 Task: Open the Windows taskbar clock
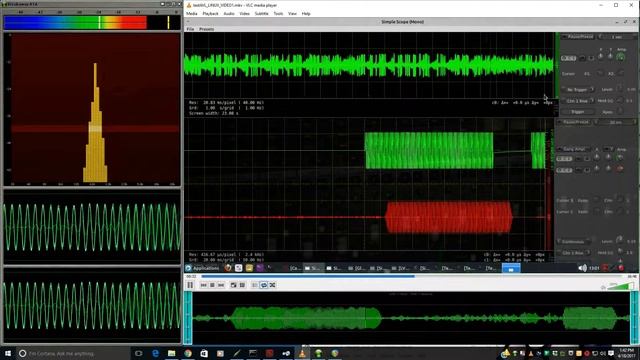click(627, 353)
